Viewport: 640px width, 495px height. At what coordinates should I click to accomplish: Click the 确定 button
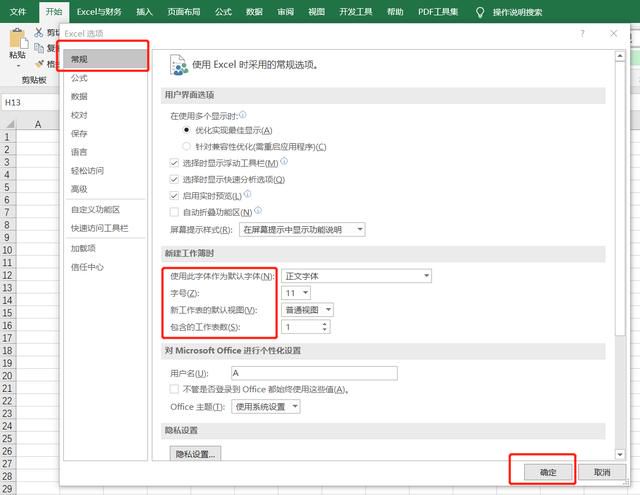coord(548,472)
